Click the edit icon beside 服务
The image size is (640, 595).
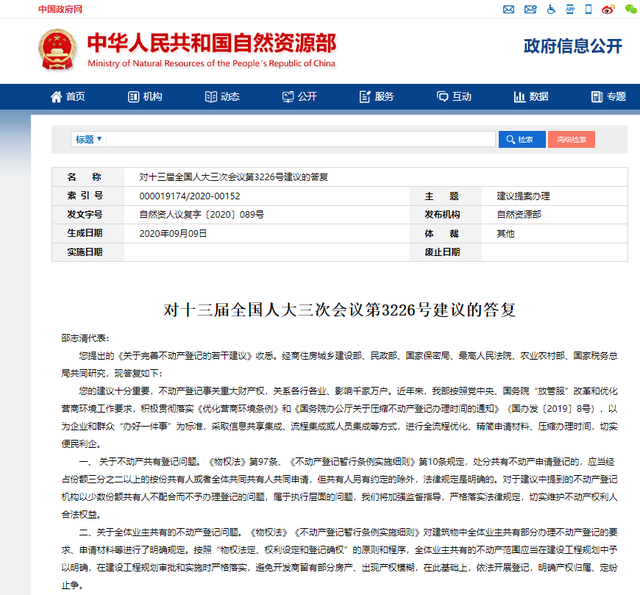click(x=365, y=97)
